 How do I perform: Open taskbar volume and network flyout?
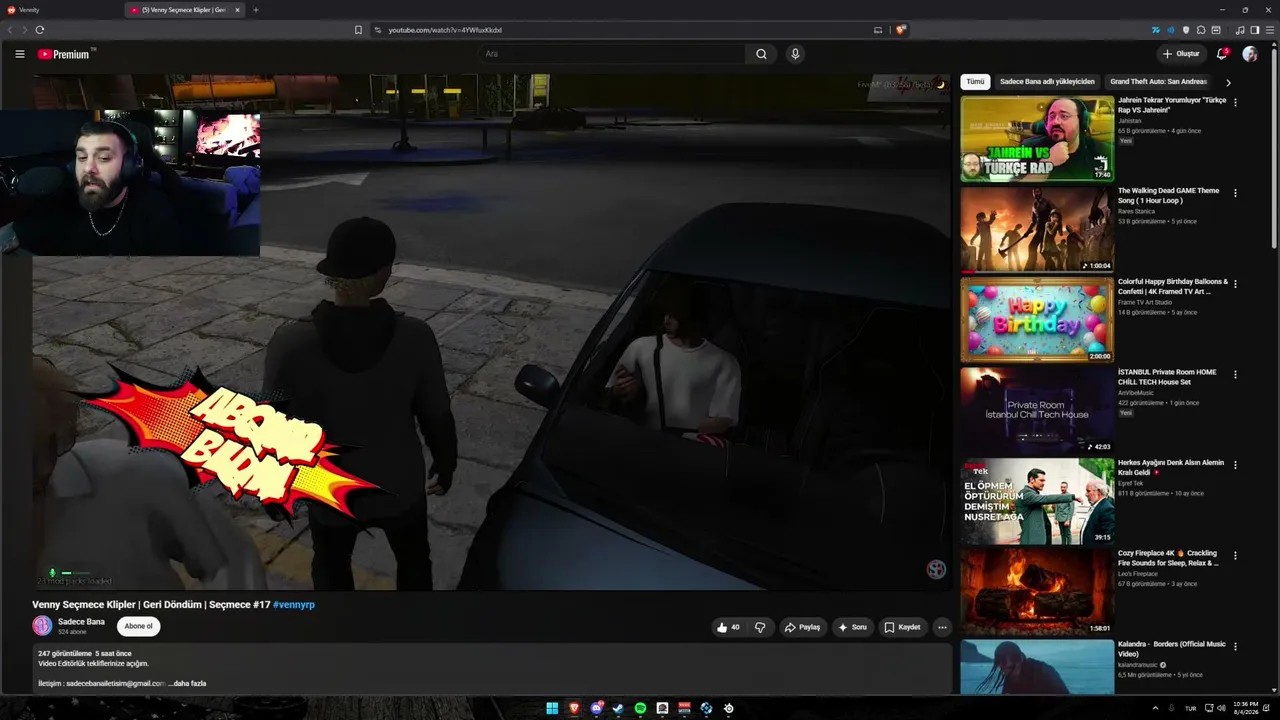(1214, 708)
